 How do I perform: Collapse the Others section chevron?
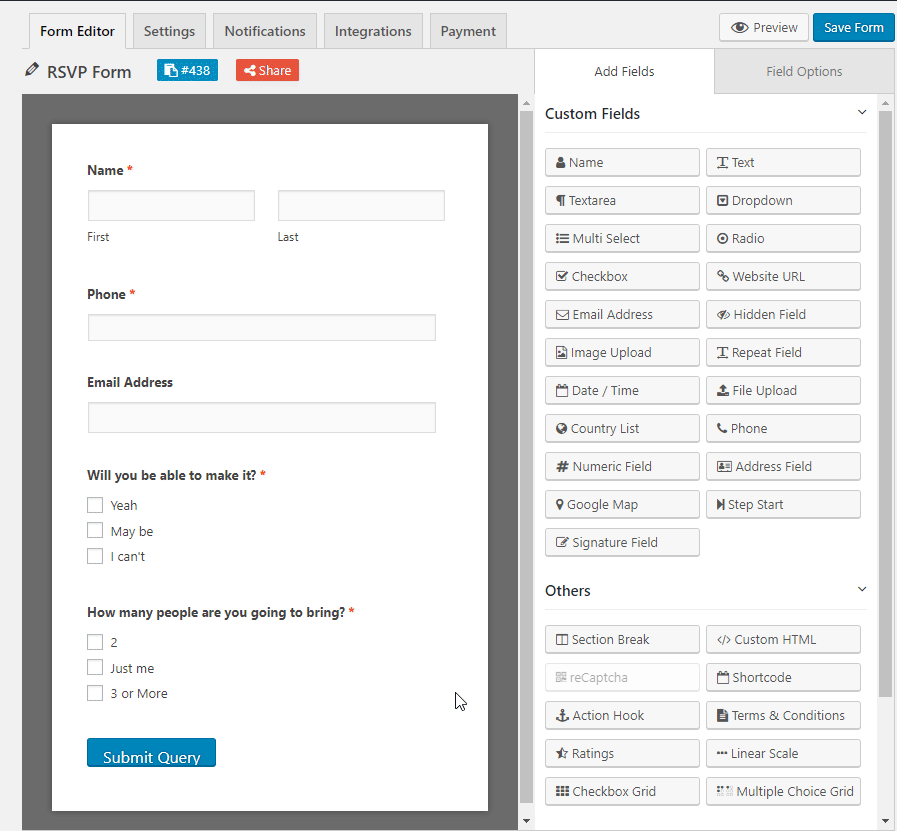[x=862, y=590]
